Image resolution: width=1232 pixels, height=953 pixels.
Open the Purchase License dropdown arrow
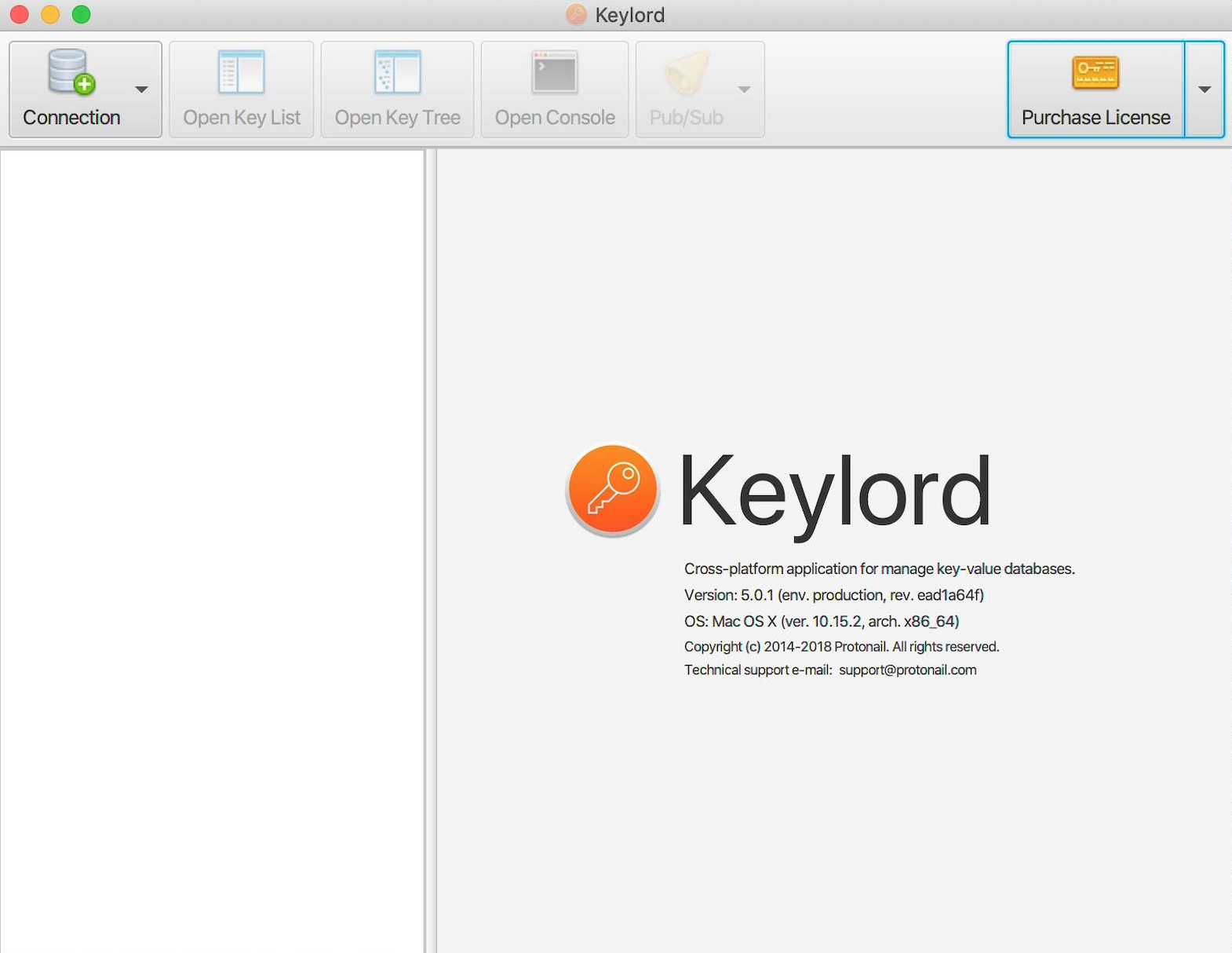point(1204,89)
